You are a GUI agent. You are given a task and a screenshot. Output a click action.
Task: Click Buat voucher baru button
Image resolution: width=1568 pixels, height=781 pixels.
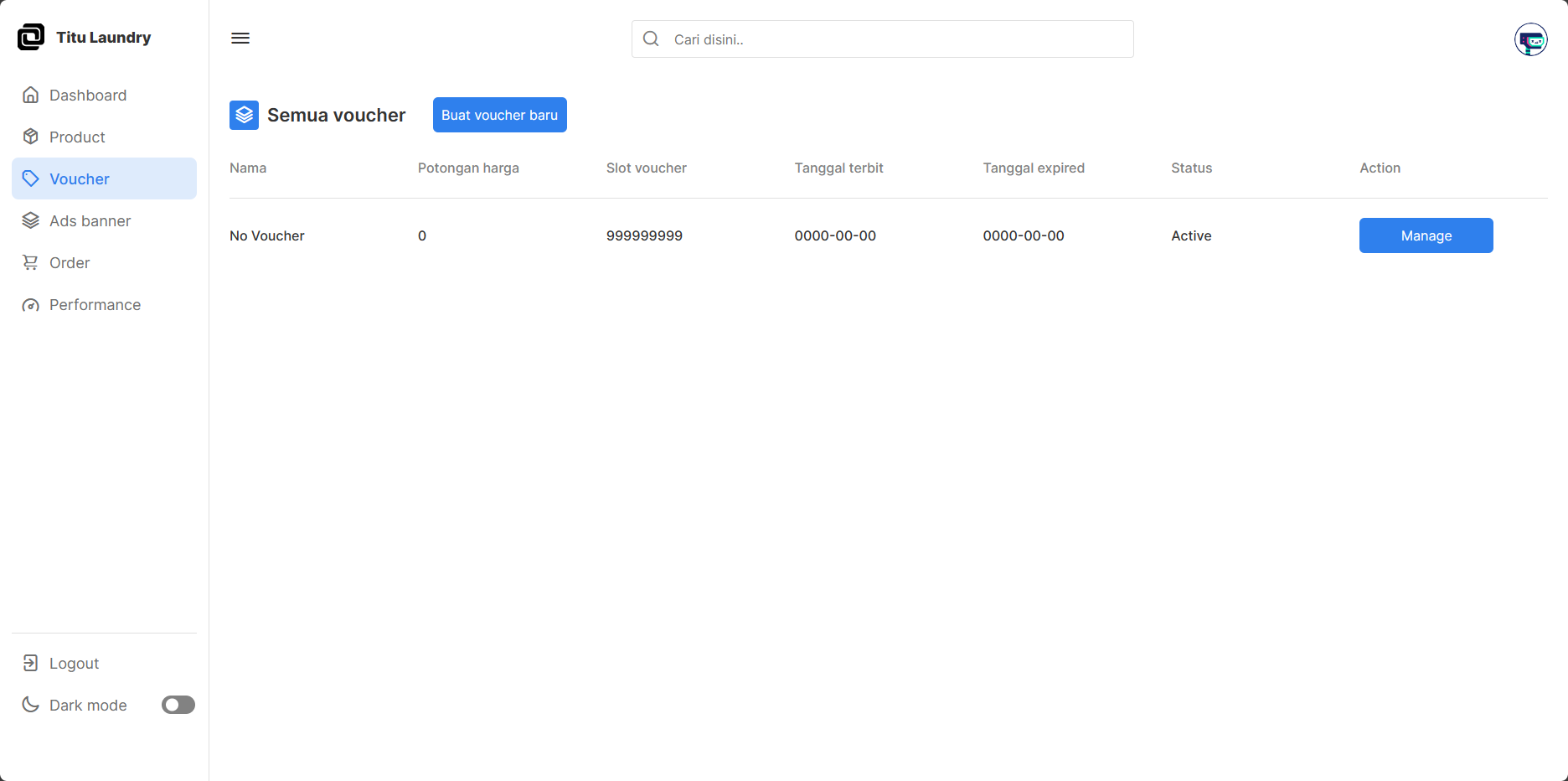(x=499, y=115)
